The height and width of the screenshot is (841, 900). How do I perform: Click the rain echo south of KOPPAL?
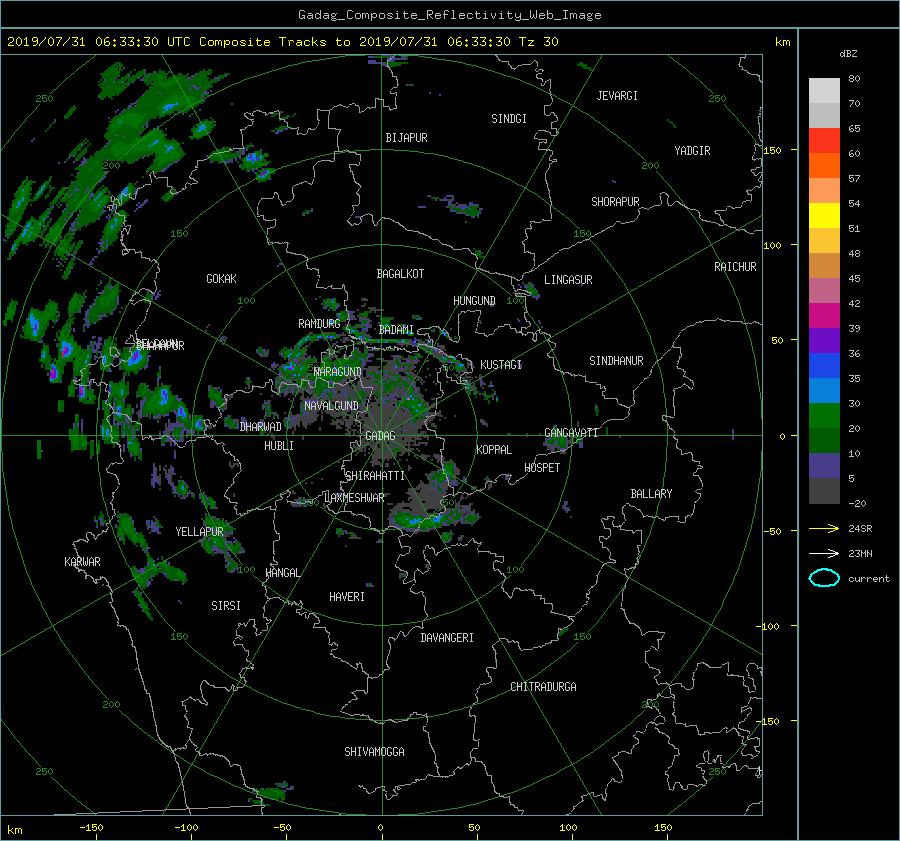point(433,517)
